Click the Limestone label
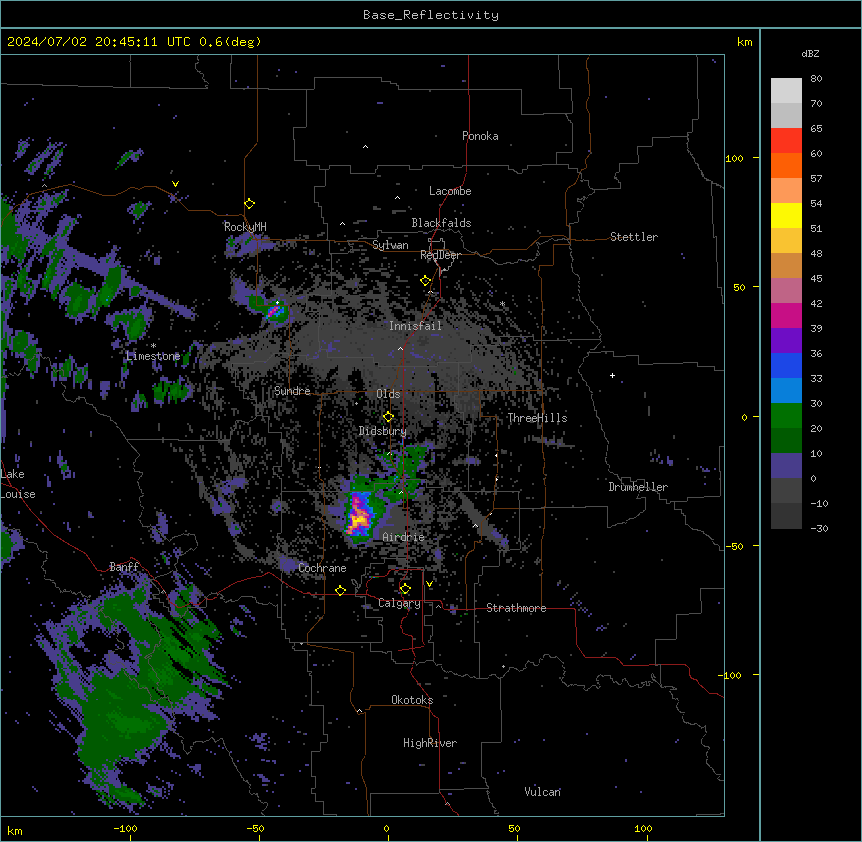Image resolution: width=862 pixels, height=842 pixels. tap(153, 356)
